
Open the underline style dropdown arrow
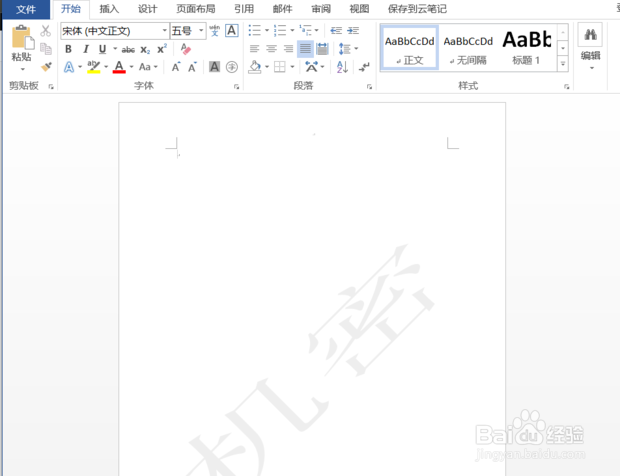click(115, 49)
